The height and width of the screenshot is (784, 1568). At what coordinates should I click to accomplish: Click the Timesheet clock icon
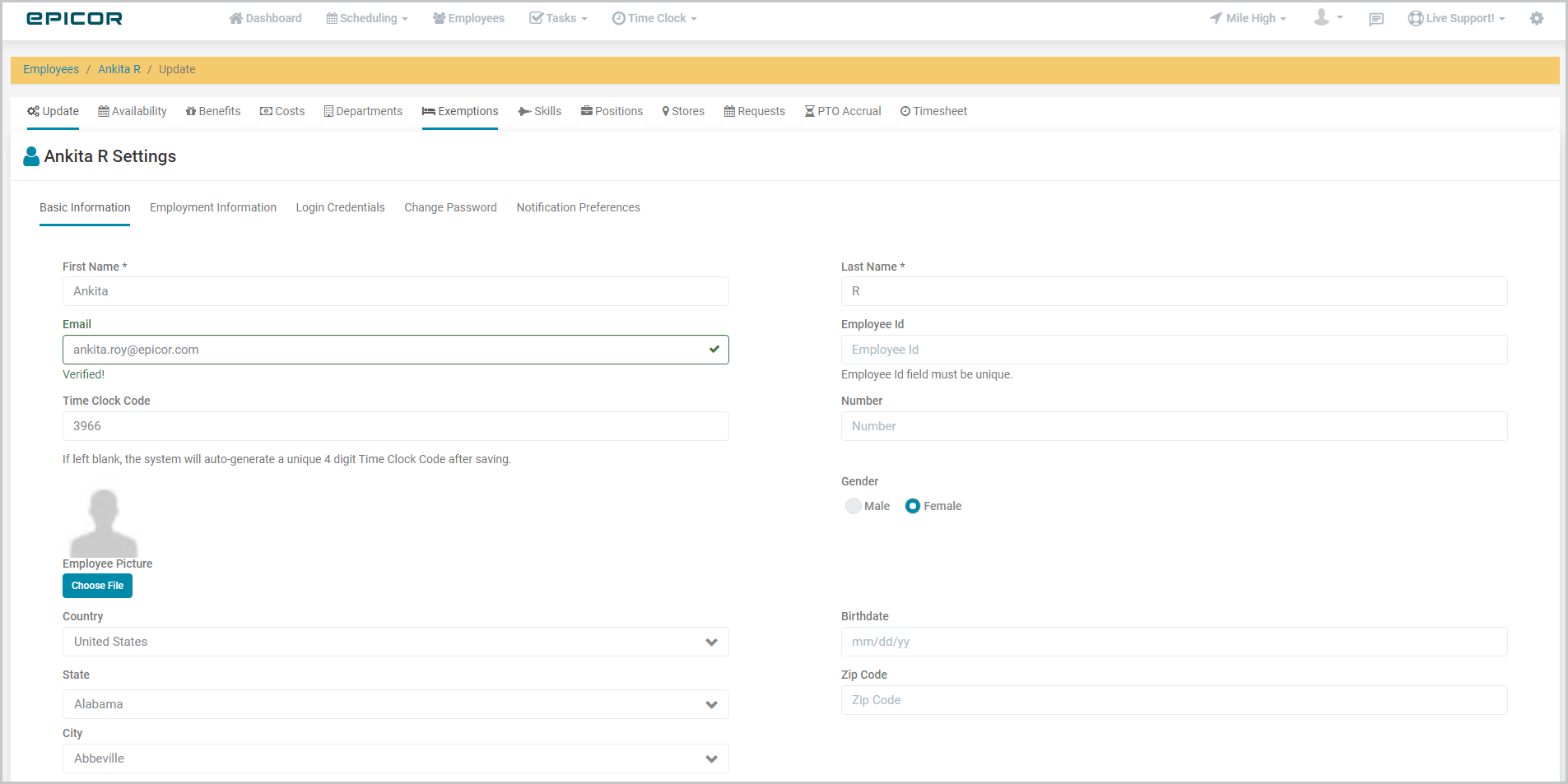(905, 111)
